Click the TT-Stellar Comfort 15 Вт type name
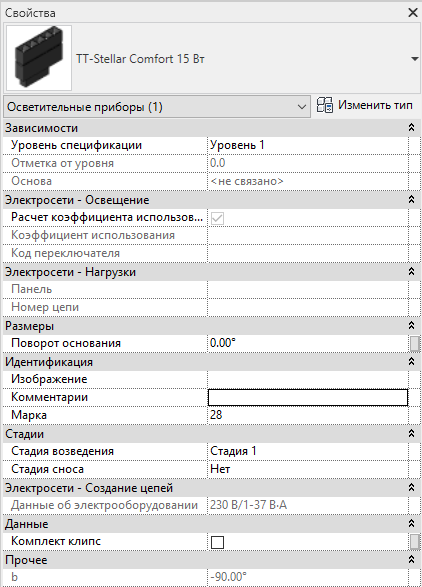The image size is (422, 587). (x=140, y=59)
